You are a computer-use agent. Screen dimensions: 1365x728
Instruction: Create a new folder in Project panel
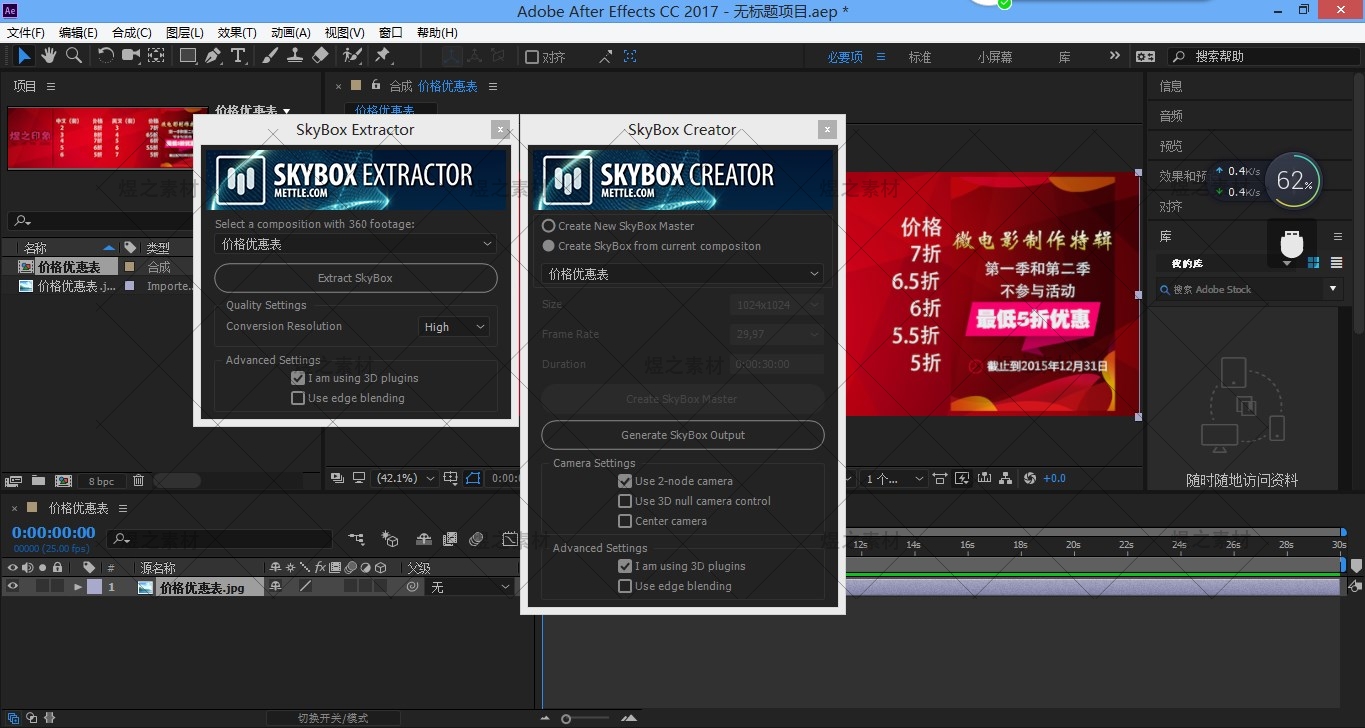[x=38, y=481]
